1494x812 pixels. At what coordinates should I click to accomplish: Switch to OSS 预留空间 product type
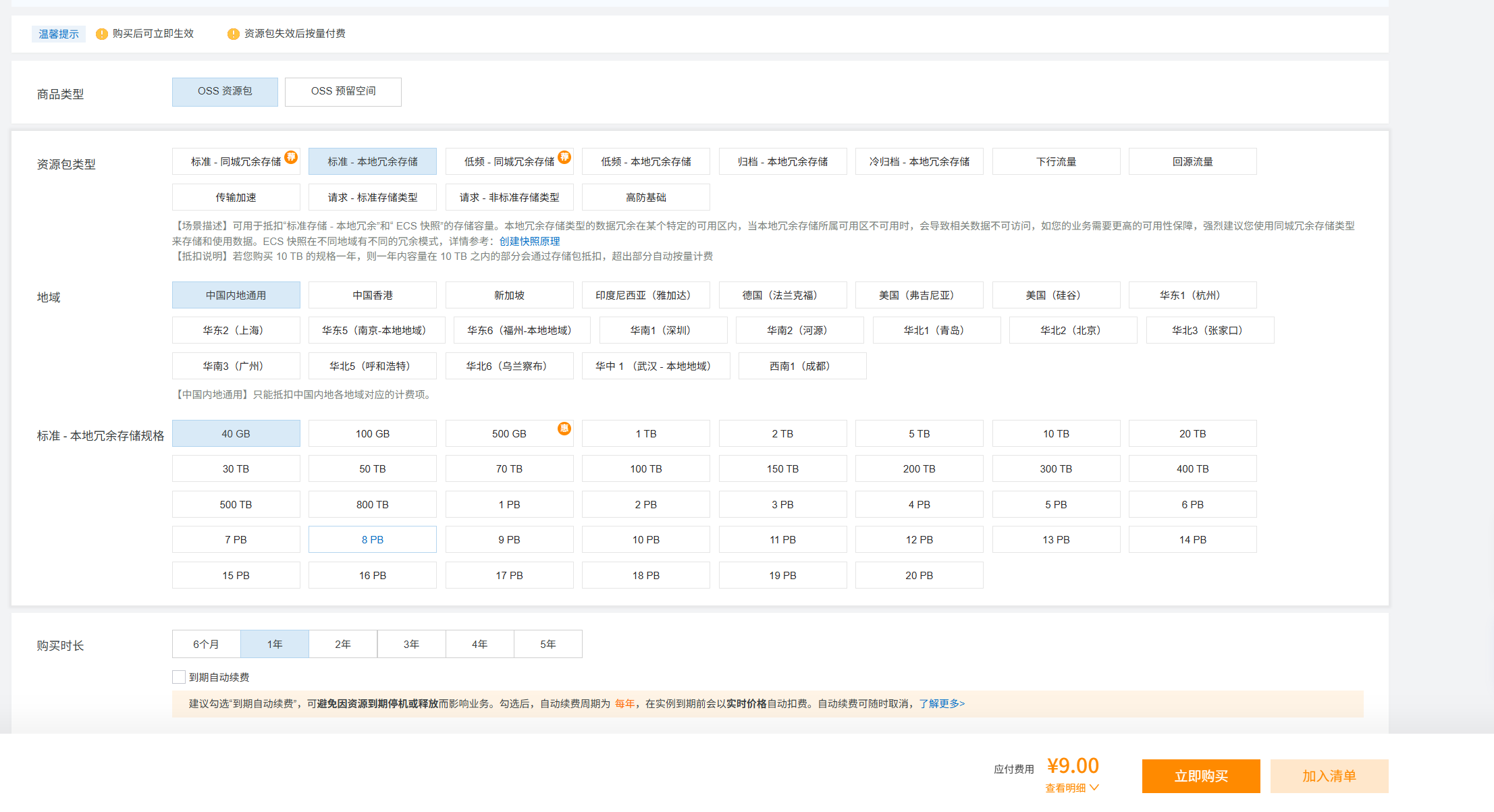click(x=343, y=92)
